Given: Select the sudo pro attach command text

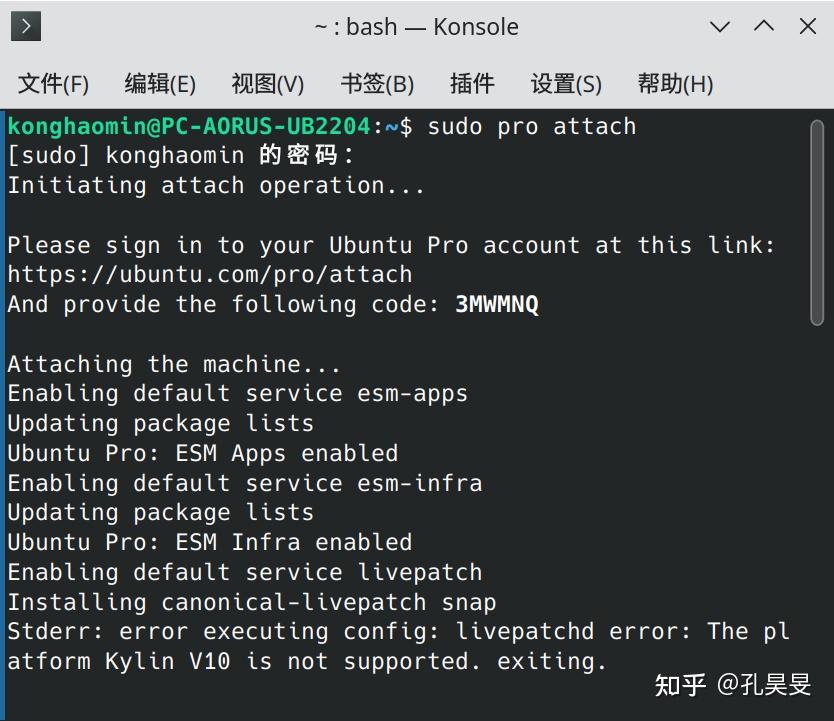Looking at the screenshot, I should click(x=533, y=126).
